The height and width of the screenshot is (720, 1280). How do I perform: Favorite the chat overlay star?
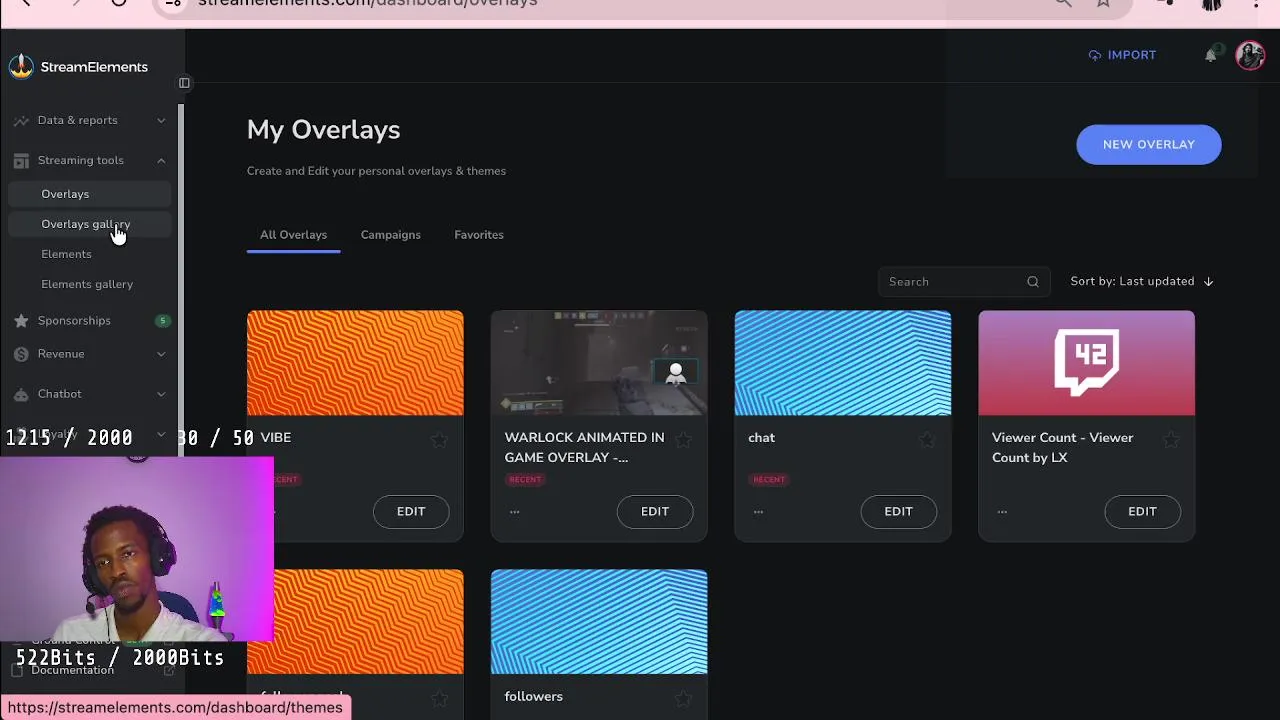tap(927, 439)
